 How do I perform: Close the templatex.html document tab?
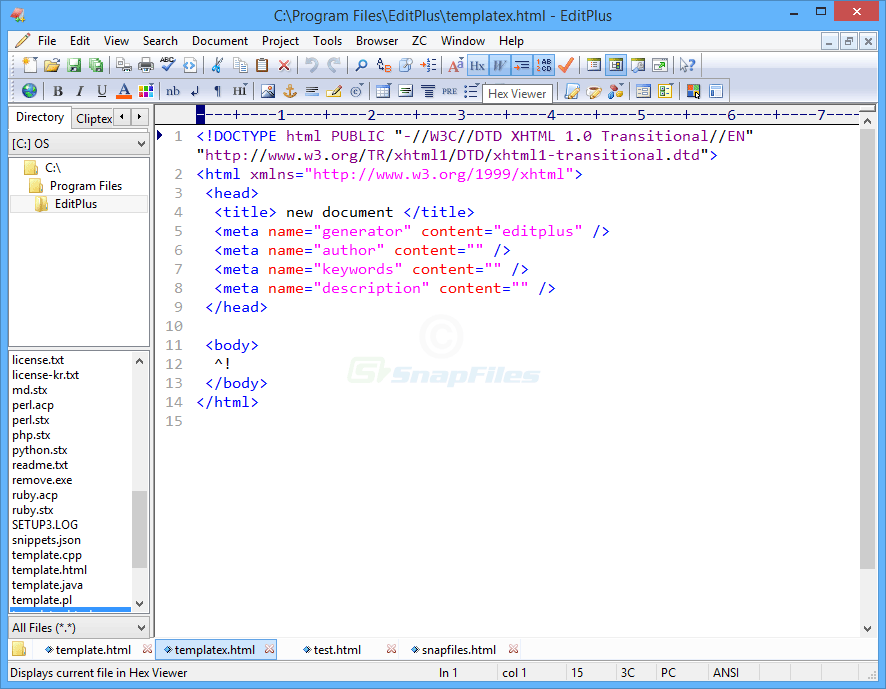(x=270, y=649)
